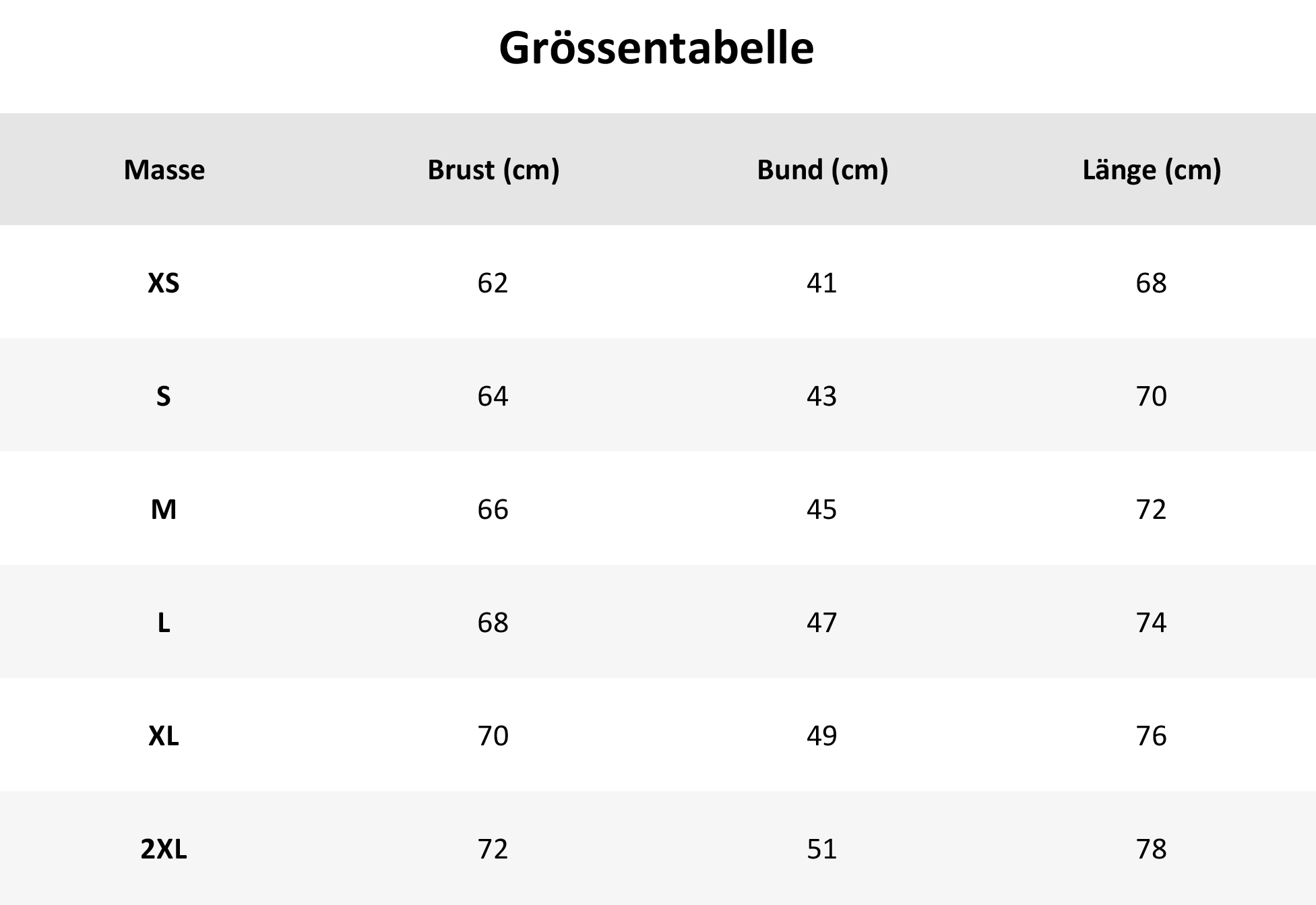Image resolution: width=1316 pixels, height=905 pixels.
Task: Select Brust value 68 in L row
Action: 493,623
